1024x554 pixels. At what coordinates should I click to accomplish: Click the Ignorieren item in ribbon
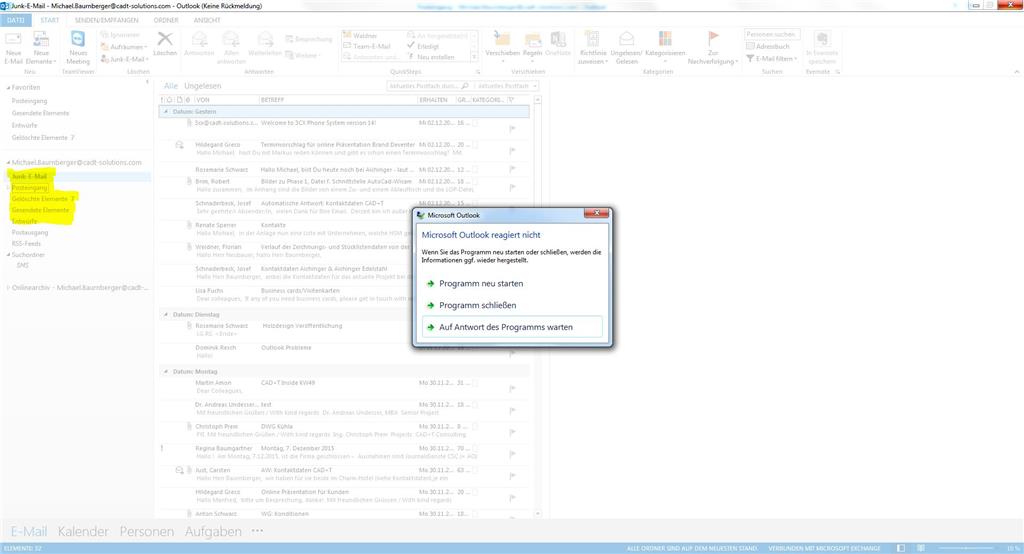click(x=120, y=35)
